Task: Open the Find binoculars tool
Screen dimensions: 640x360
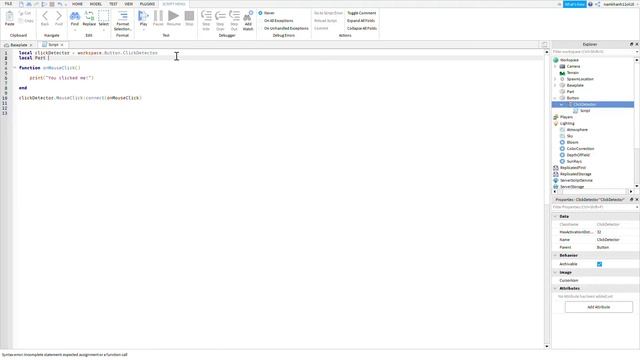Action: click(x=75, y=16)
